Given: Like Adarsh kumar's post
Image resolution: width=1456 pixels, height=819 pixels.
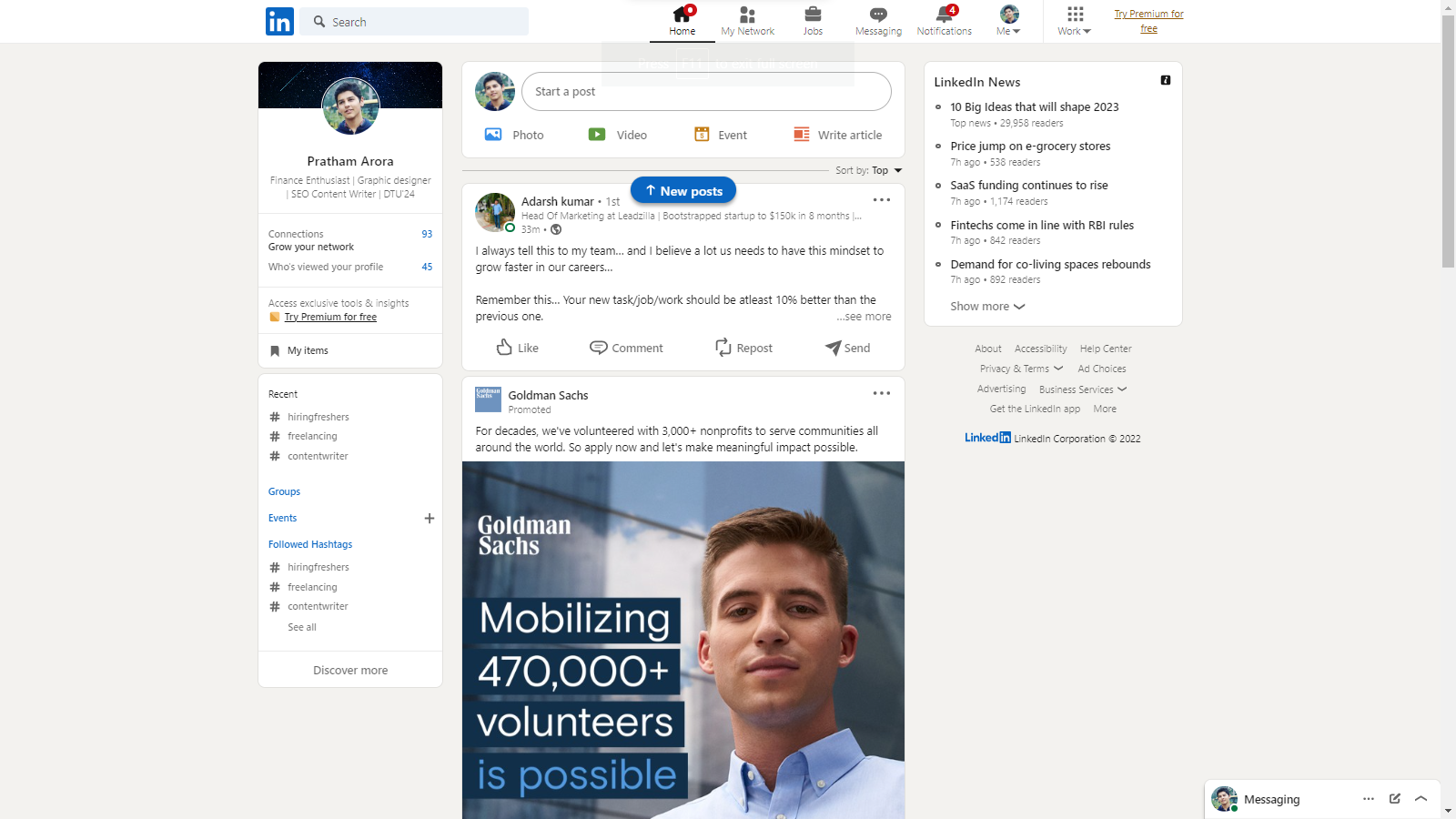Looking at the screenshot, I should [517, 348].
